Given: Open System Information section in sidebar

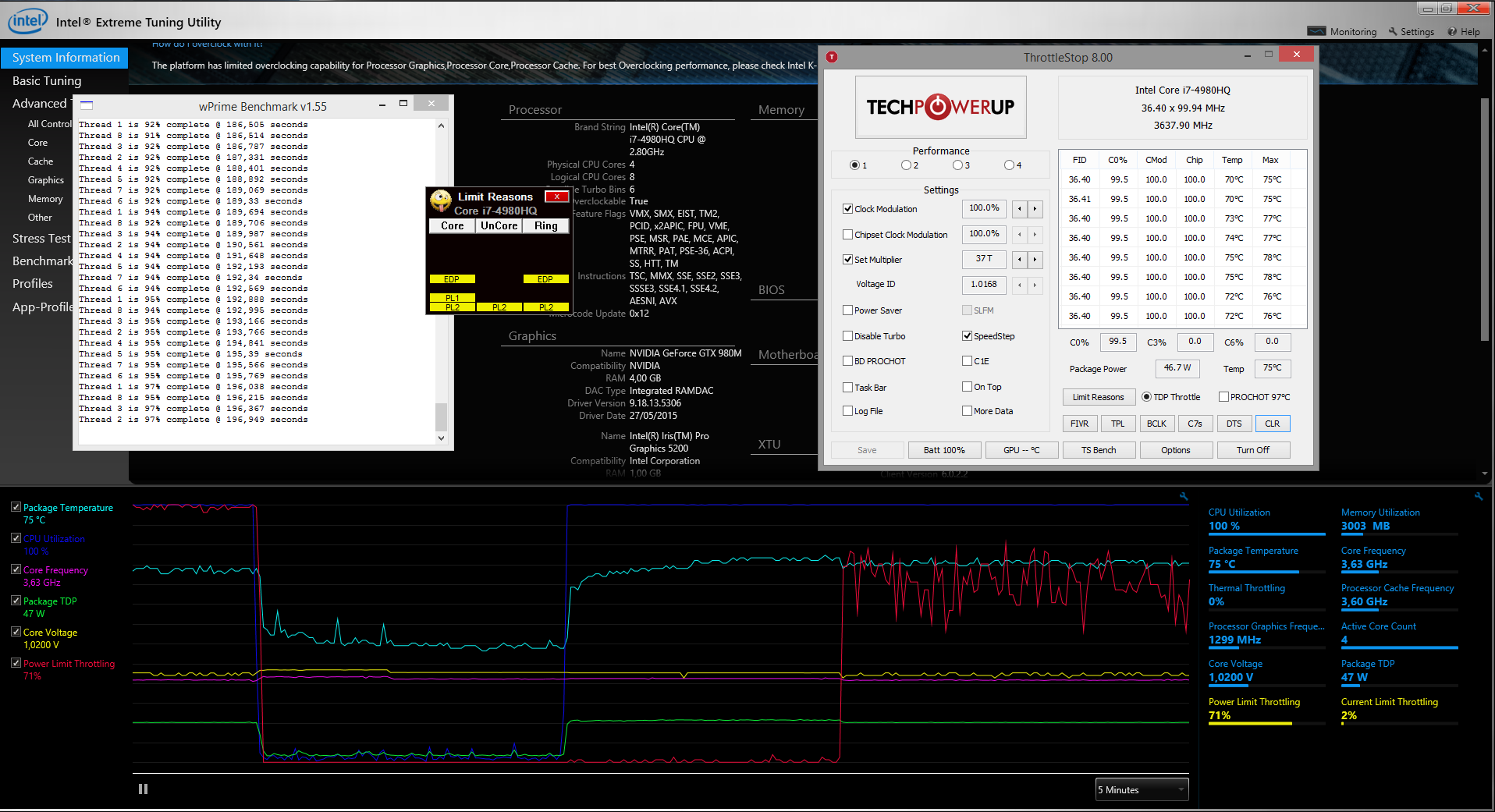Looking at the screenshot, I should point(65,58).
